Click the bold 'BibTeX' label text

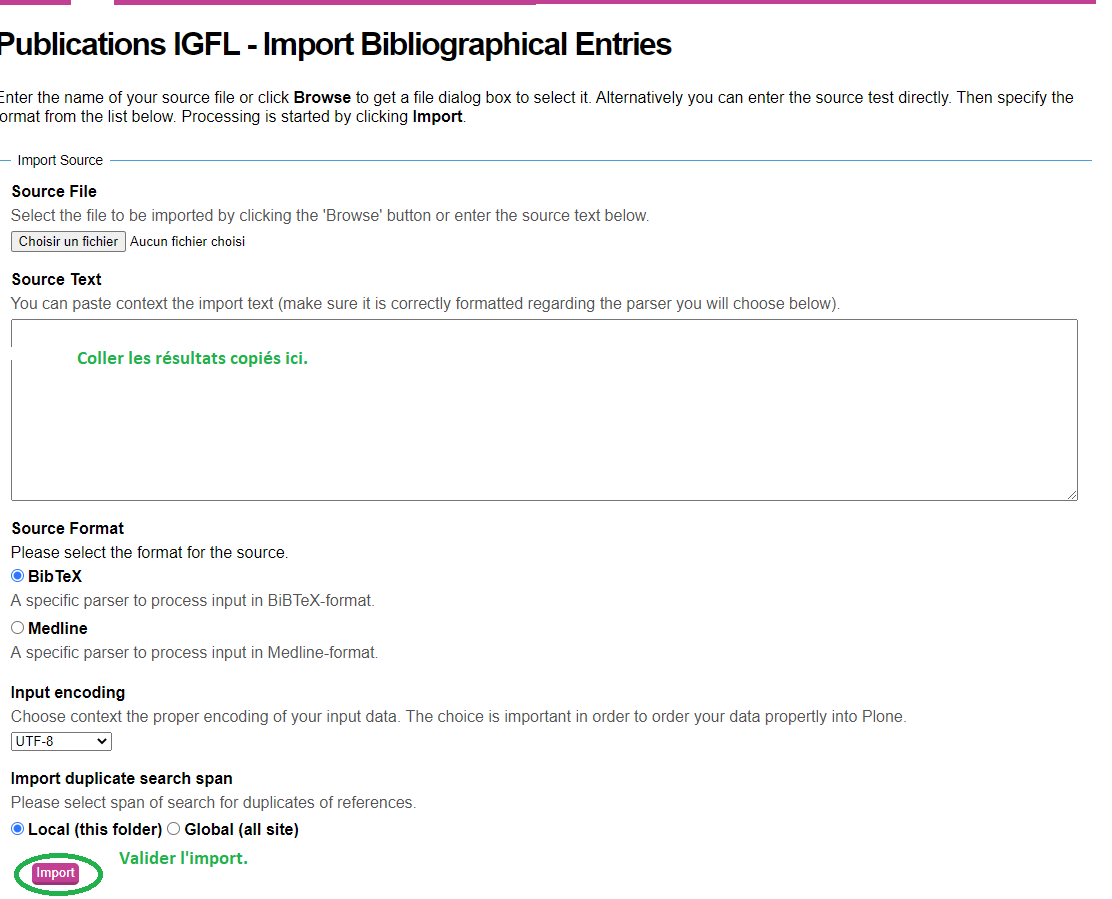click(x=55, y=577)
